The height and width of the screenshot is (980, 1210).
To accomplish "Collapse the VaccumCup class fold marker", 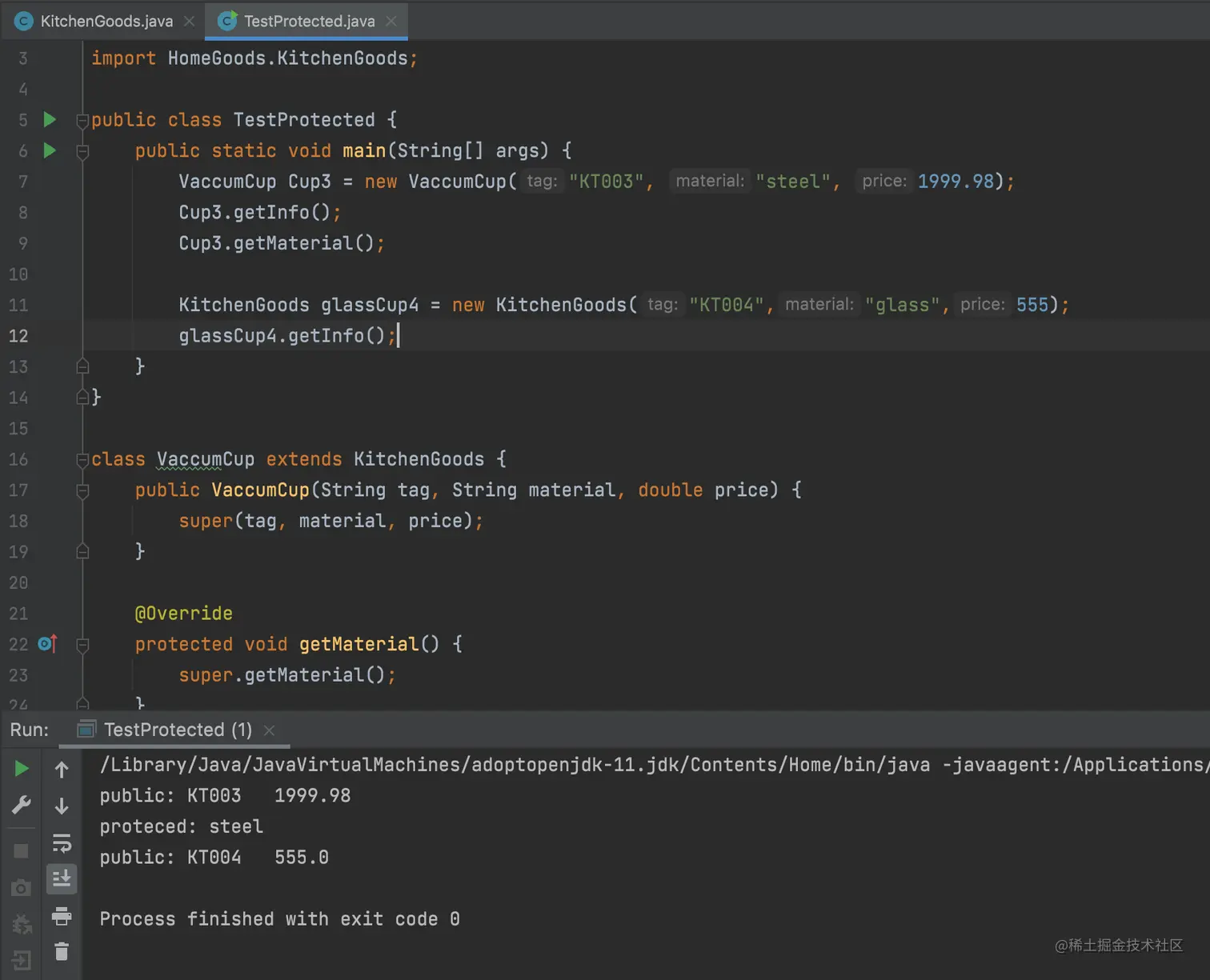I will pyautogui.click(x=82, y=460).
